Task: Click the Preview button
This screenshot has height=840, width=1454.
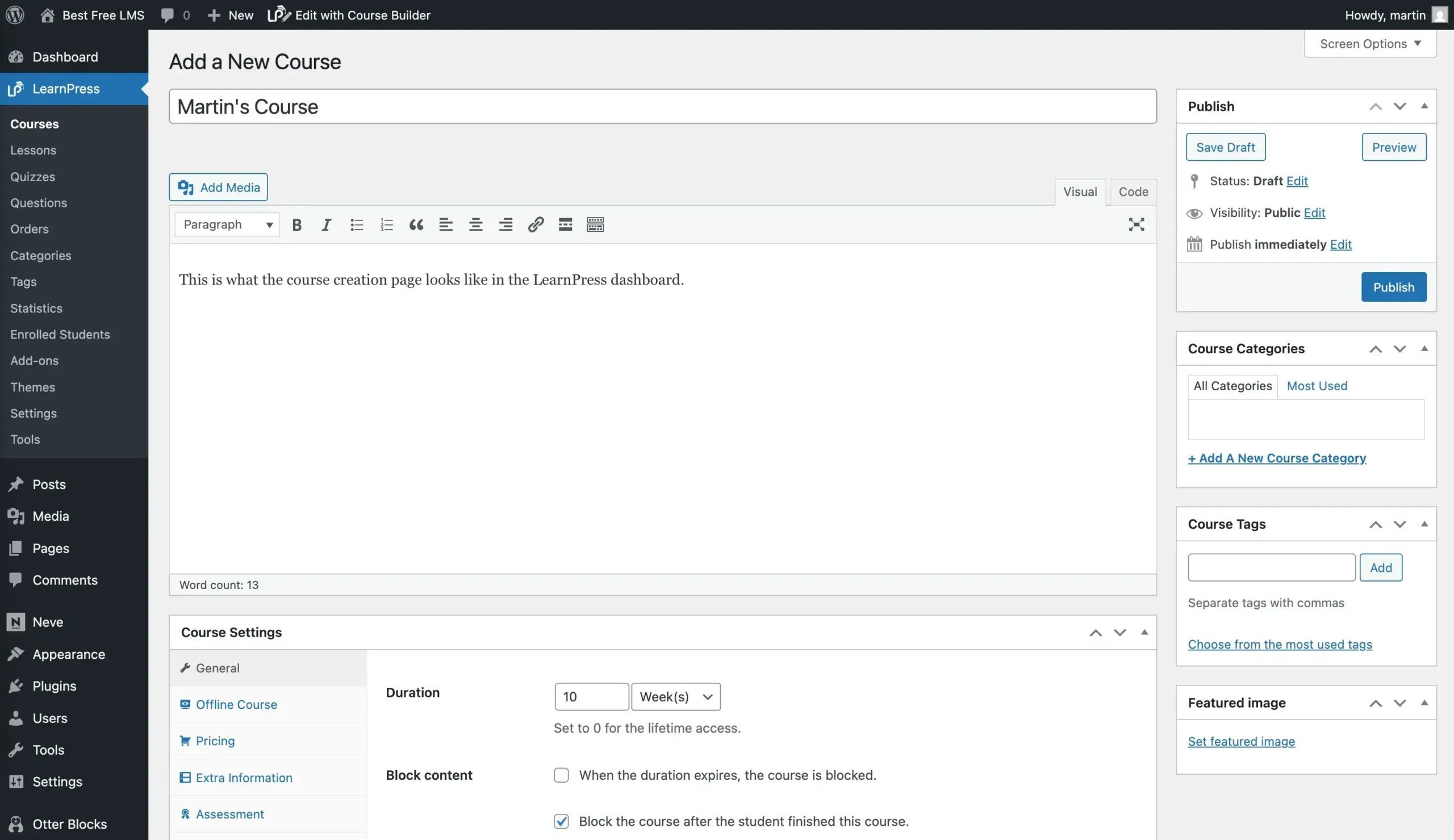Action: tap(1394, 147)
